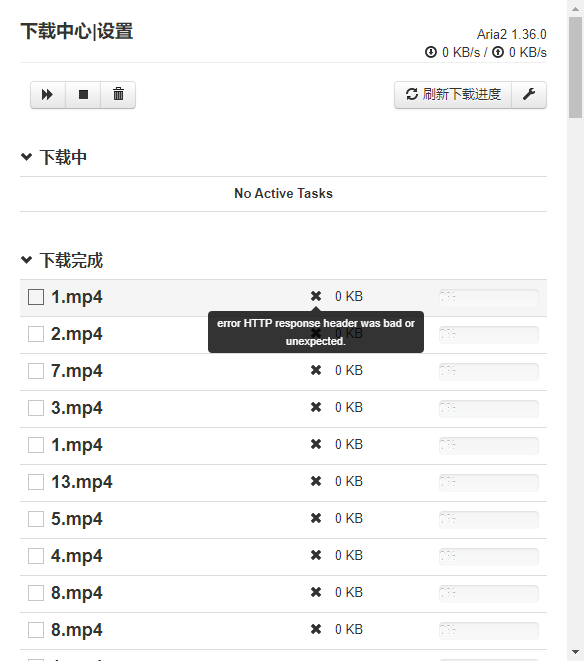Collapse the 下载完成 section chevron
This screenshot has height=661, width=584.
click(x=27, y=260)
